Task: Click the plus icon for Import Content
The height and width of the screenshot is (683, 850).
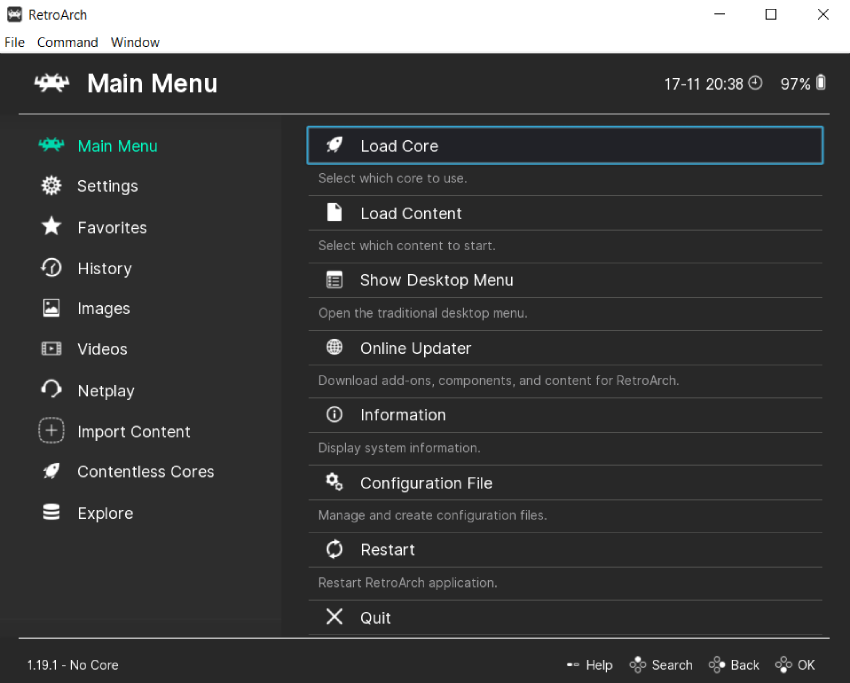Action: point(51,431)
